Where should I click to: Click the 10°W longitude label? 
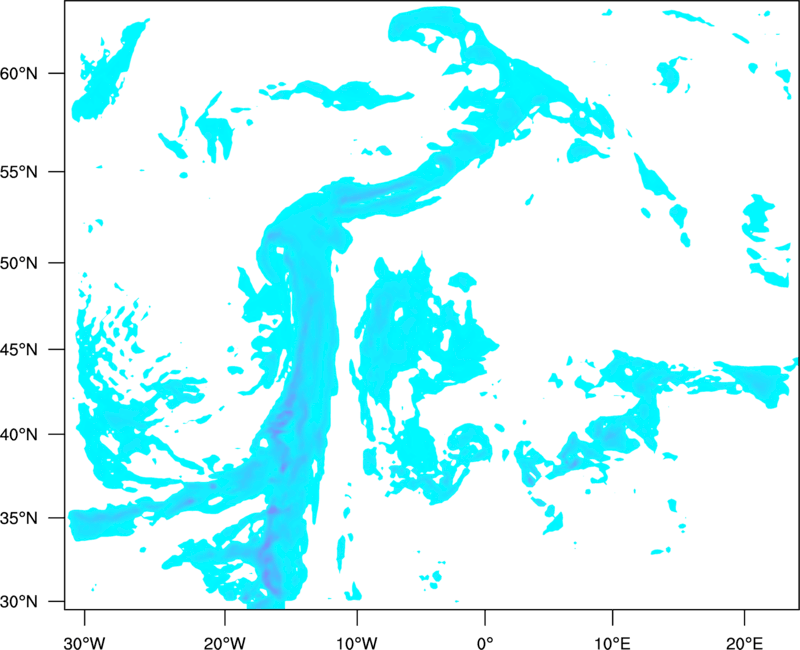(357, 643)
